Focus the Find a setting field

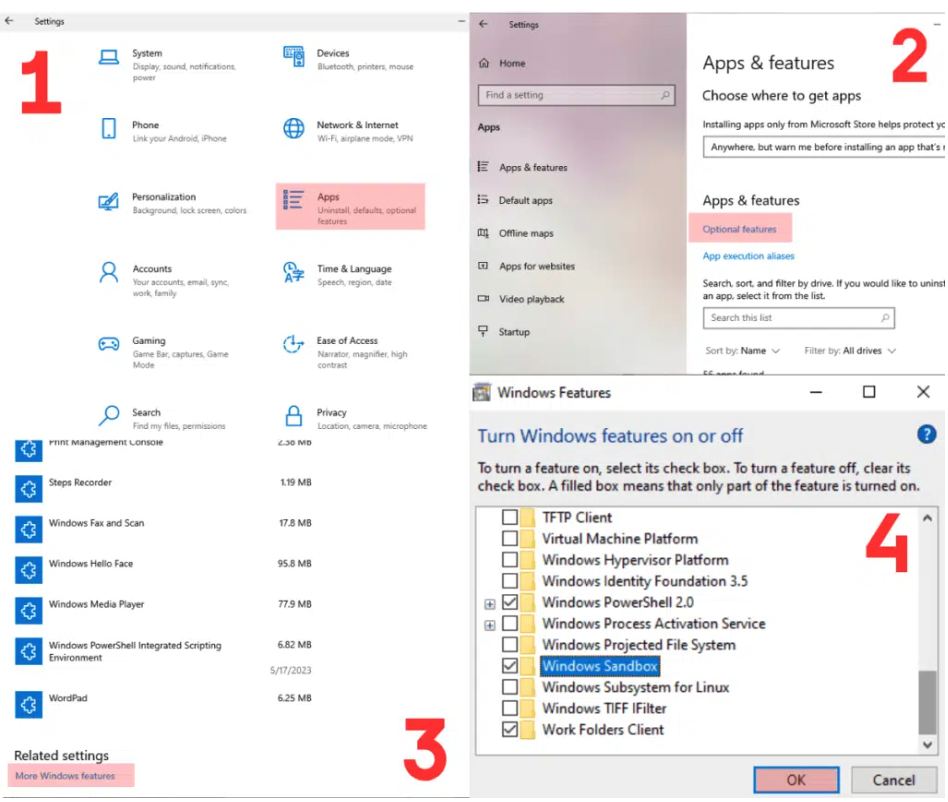[576, 95]
